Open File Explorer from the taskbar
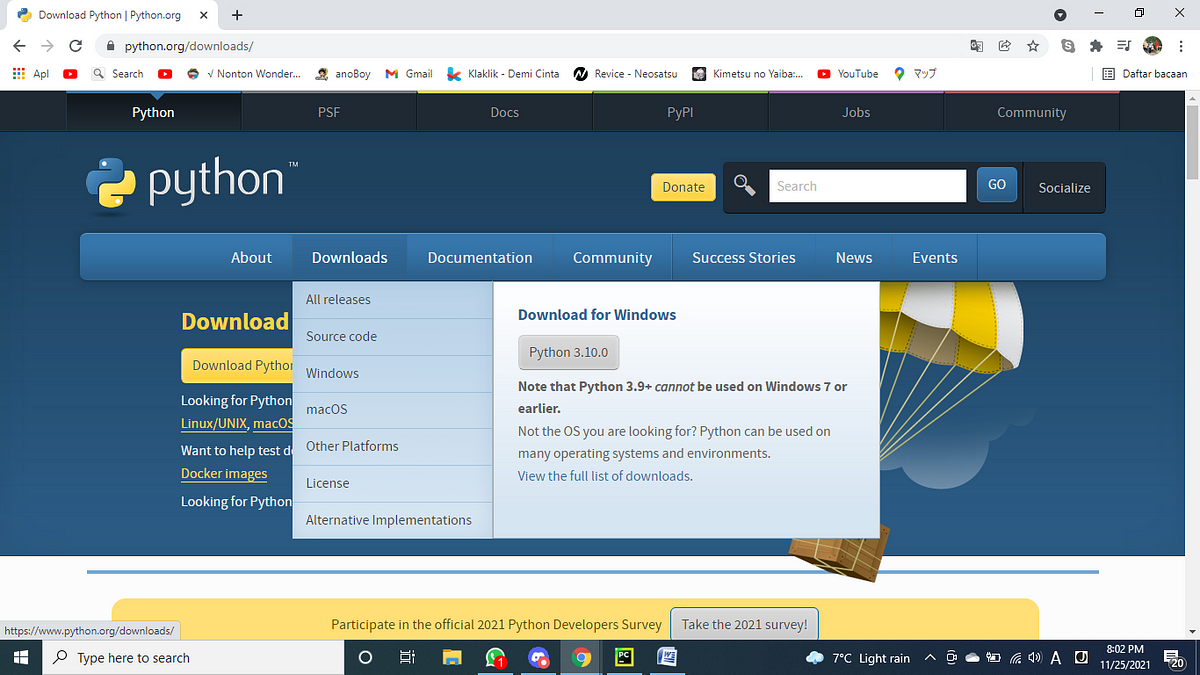Viewport: 1200px width, 675px height. point(453,658)
